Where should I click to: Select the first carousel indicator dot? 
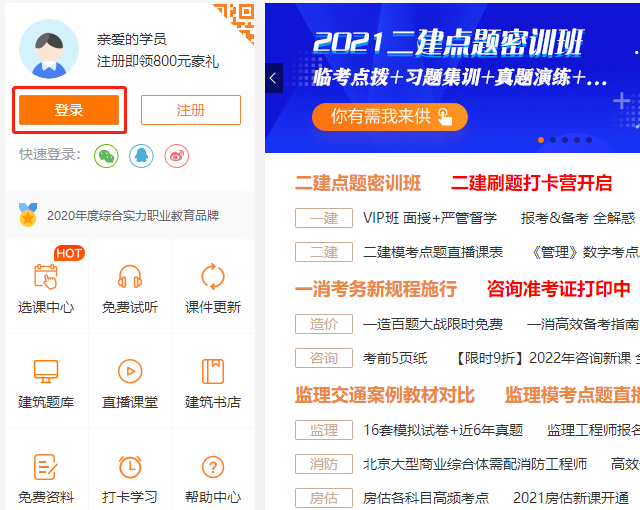click(541, 140)
